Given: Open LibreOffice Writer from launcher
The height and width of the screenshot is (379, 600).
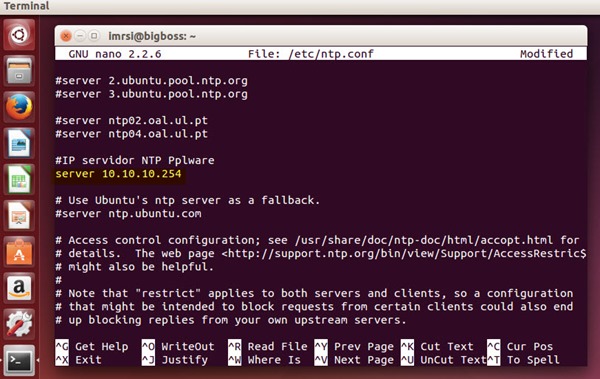Looking at the screenshot, I should coord(19,143).
